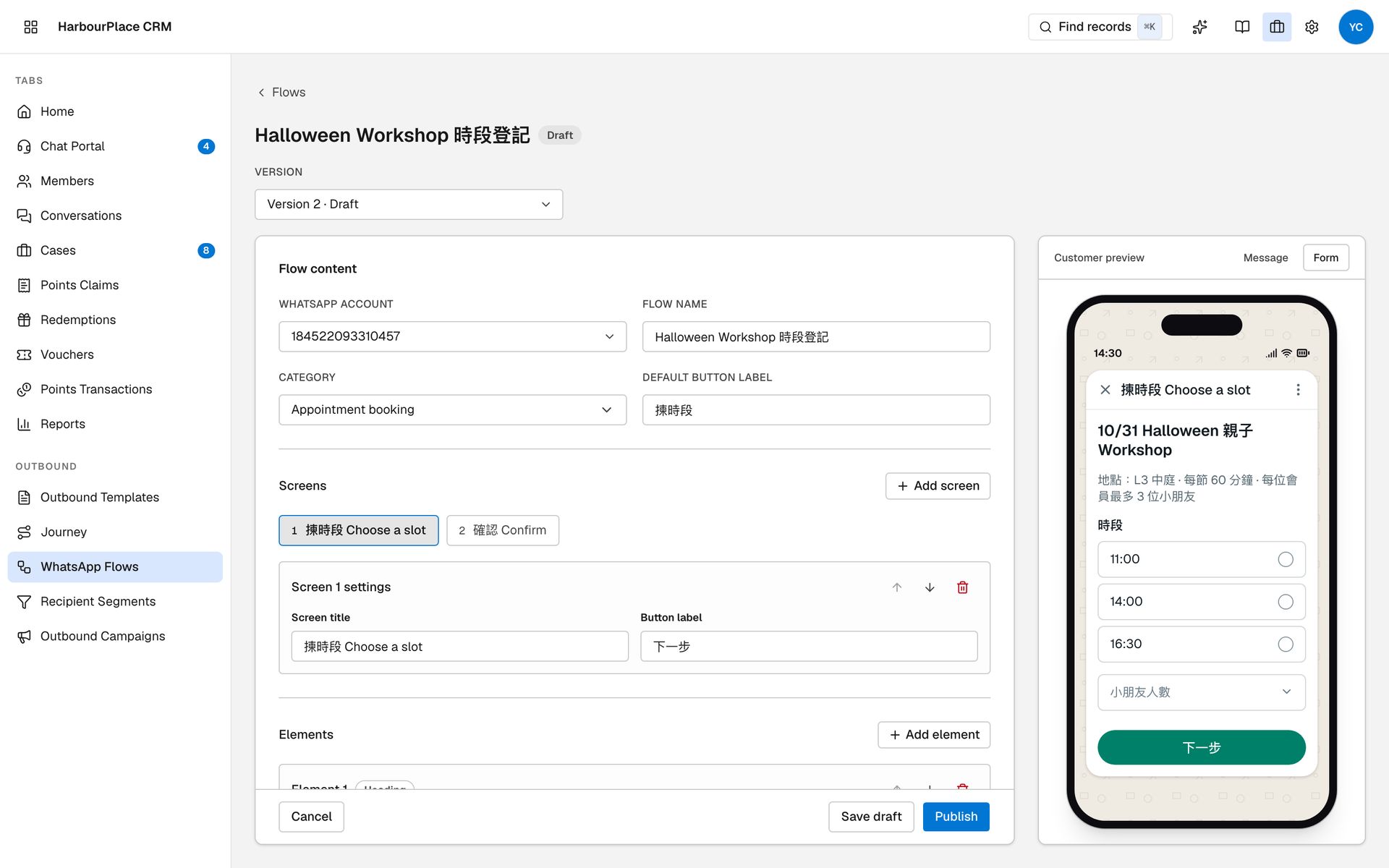The width and height of the screenshot is (1389, 868).
Task: Click the Add element button
Action: coord(934,735)
